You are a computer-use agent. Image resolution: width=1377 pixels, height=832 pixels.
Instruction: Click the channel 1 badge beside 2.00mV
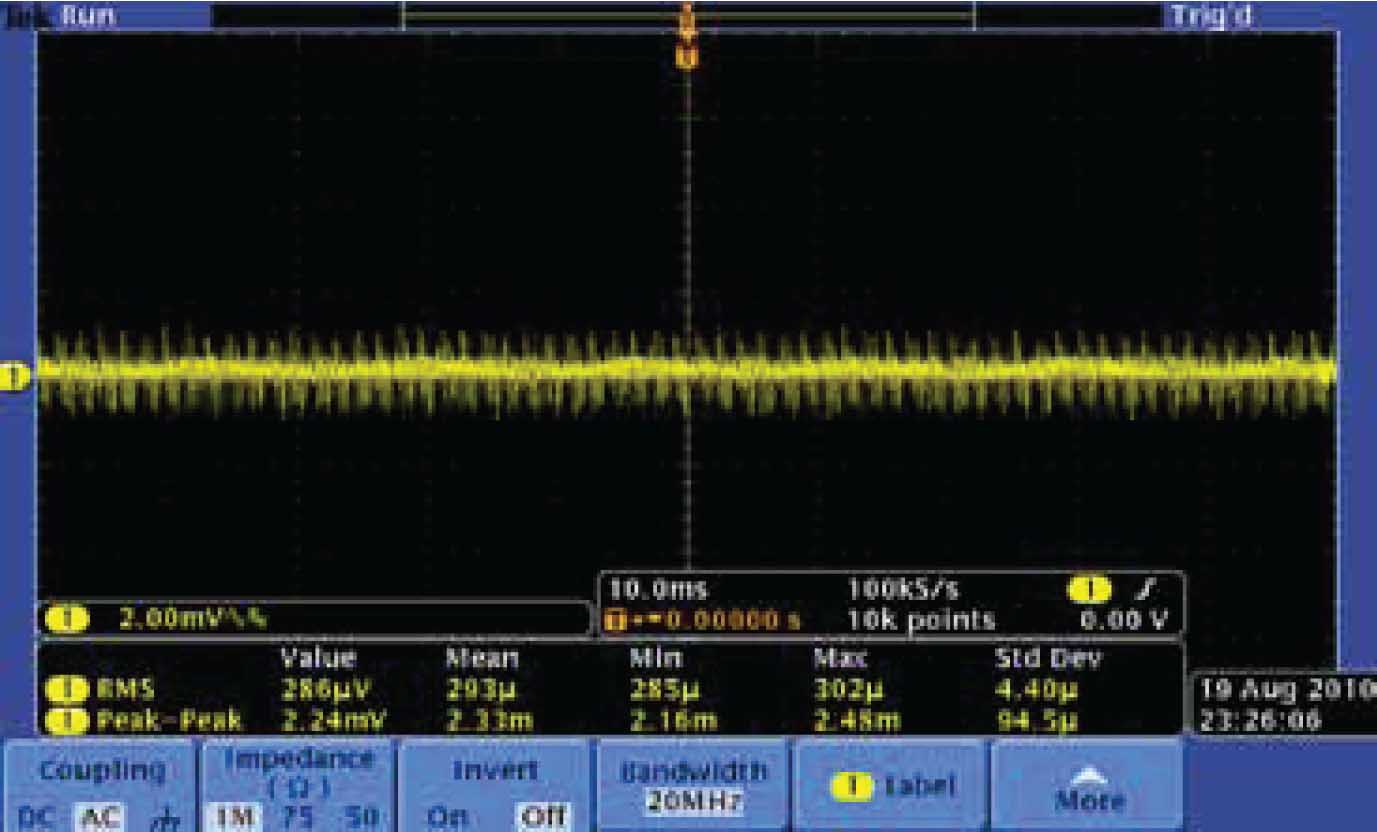coord(74,618)
